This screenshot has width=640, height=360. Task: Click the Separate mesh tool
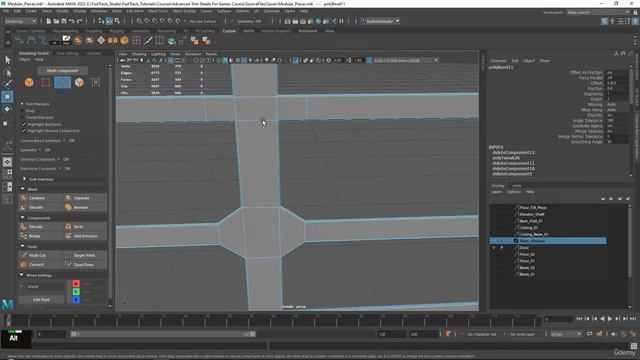(85, 198)
